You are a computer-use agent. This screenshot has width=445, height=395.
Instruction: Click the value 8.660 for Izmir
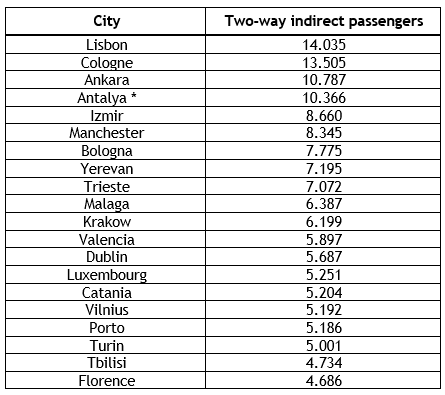coord(324,116)
